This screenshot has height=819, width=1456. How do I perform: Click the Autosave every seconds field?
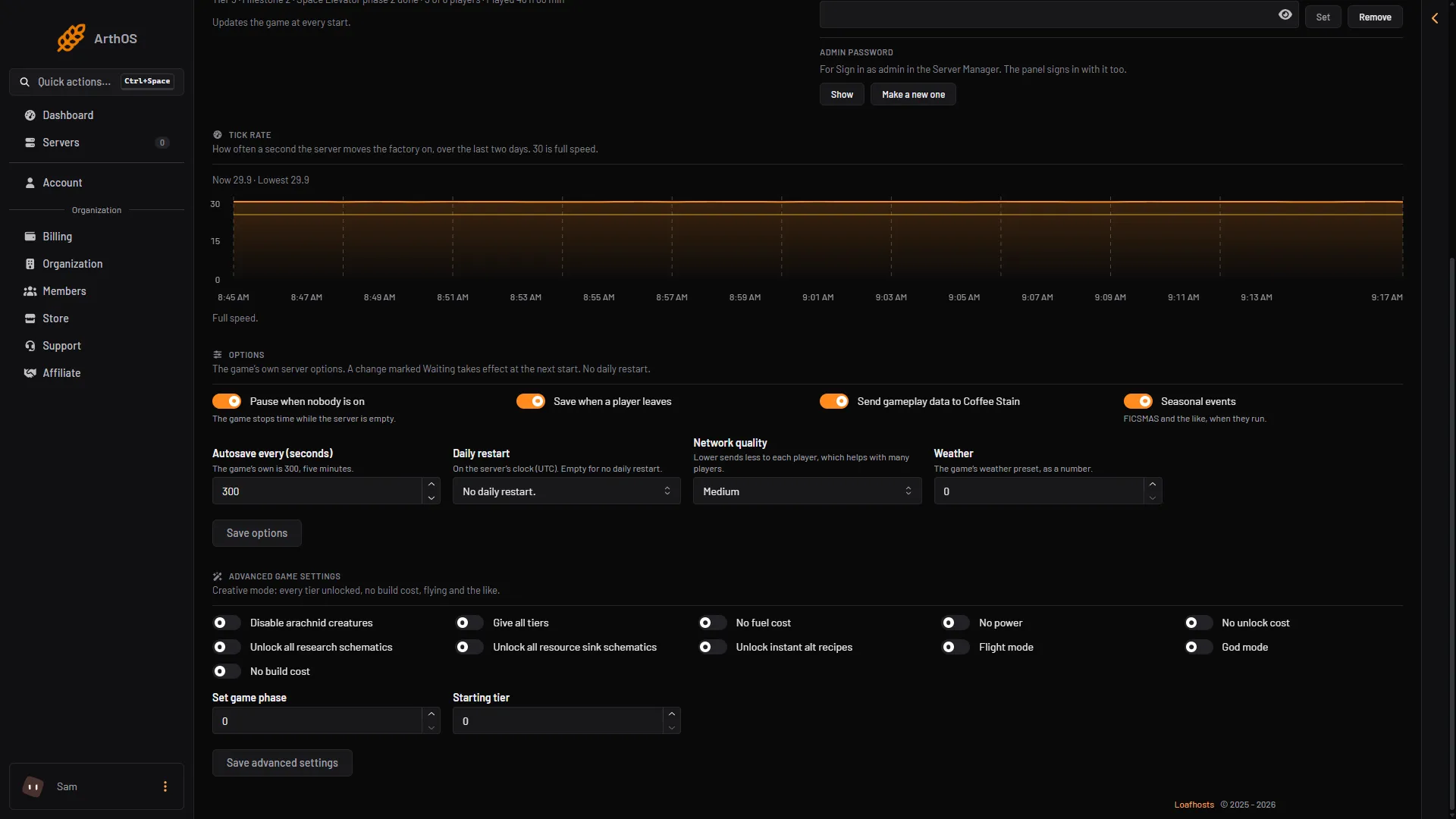317,491
